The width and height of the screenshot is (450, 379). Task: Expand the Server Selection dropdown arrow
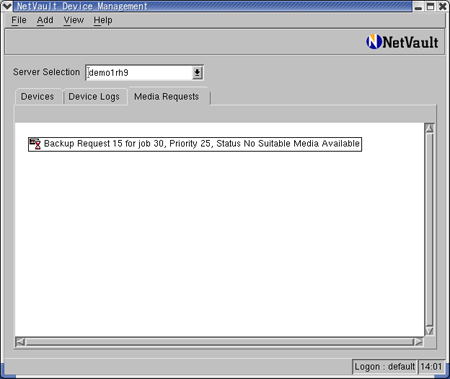197,73
